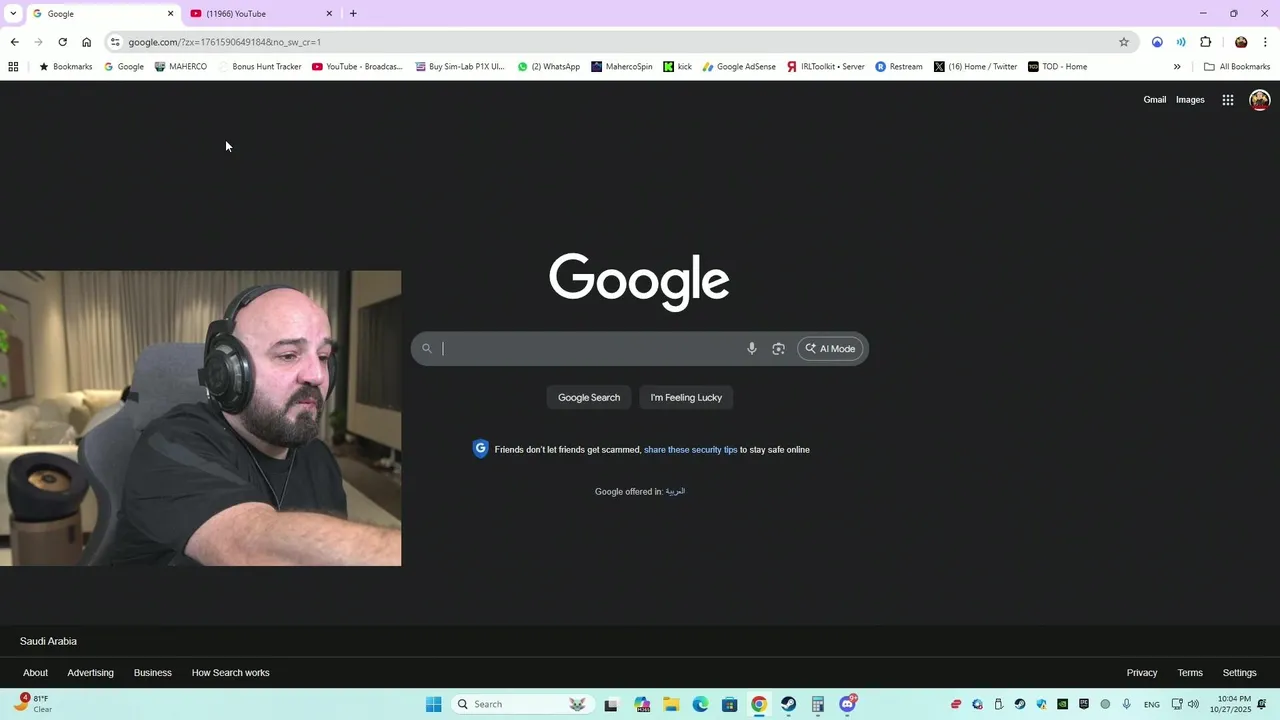Screen dimensions: 1280x720
Task: Click the taskbar Search box
Action: [x=522, y=704]
